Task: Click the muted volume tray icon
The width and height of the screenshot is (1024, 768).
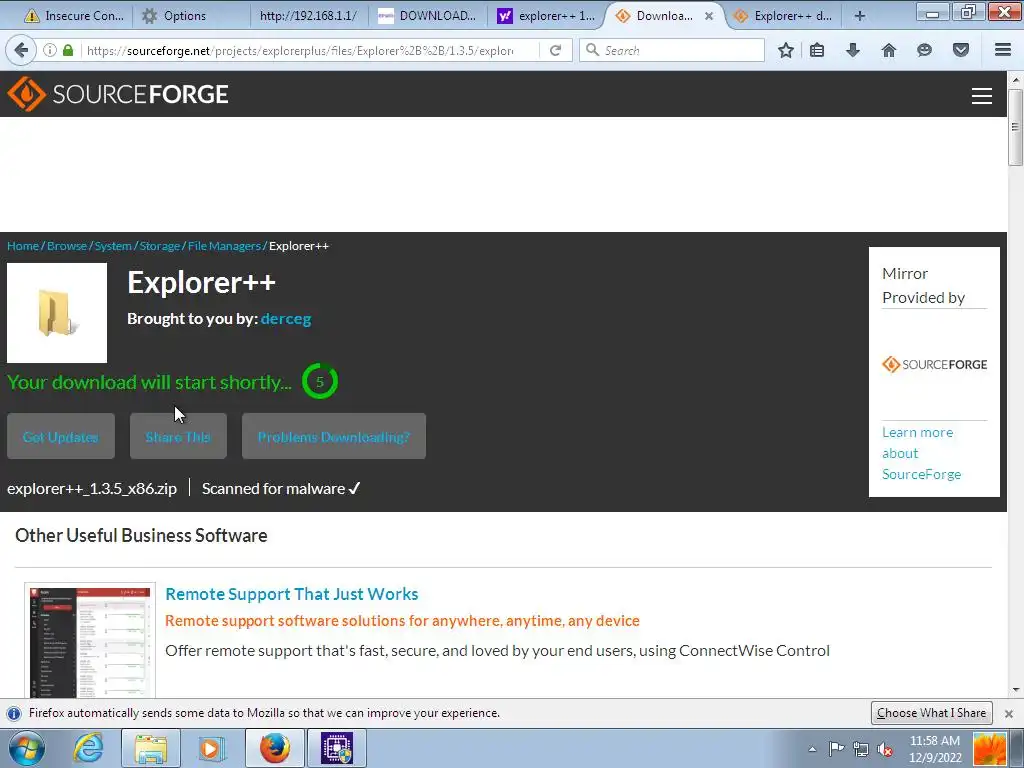Action: pyautogui.click(x=885, y=749)
